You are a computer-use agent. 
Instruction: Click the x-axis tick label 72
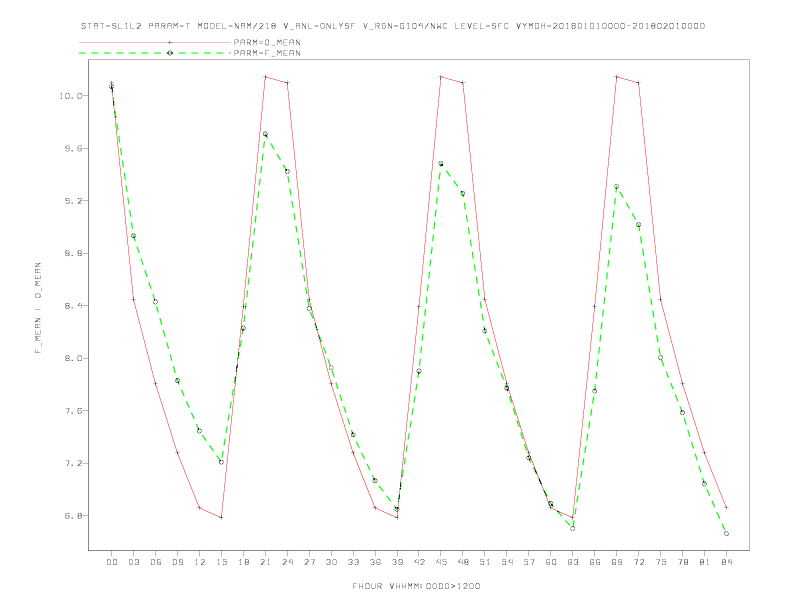[638, 562]
